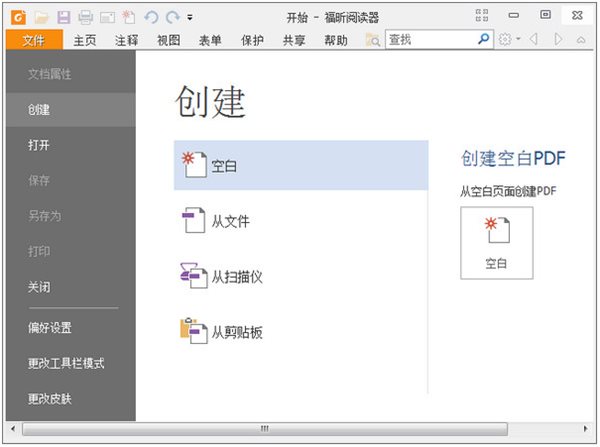Select 另存为 in the sidebar
Viewport: 600px width, 447px height.
click(x=71, y=216)
